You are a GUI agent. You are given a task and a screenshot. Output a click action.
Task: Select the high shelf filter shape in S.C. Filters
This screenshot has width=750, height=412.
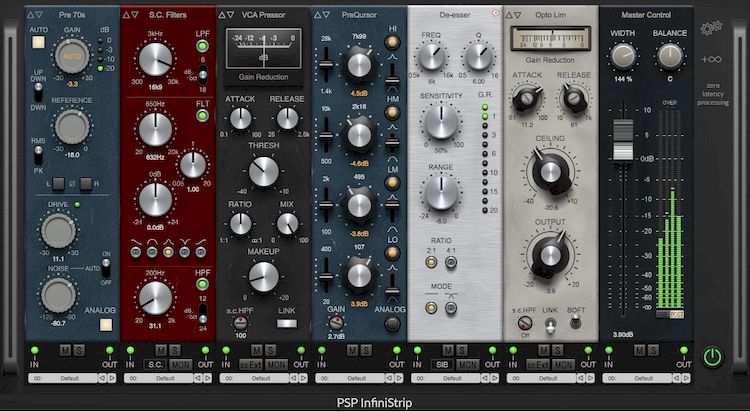(x=200, y=252)
